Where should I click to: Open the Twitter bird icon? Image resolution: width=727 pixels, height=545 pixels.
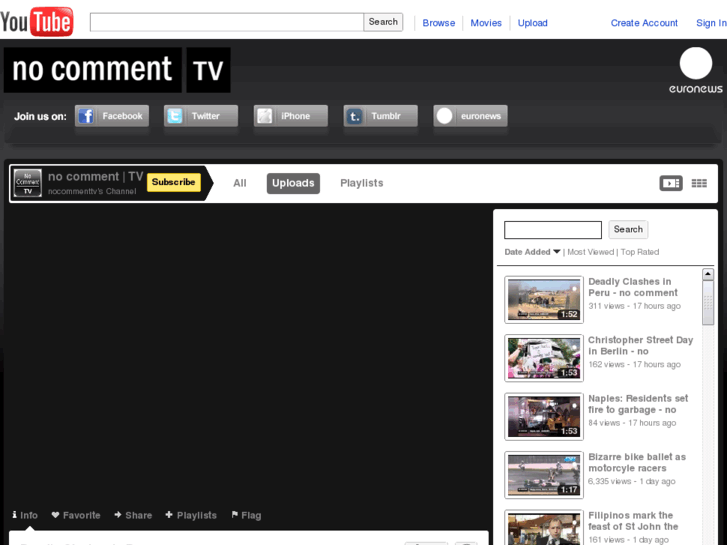175,116
